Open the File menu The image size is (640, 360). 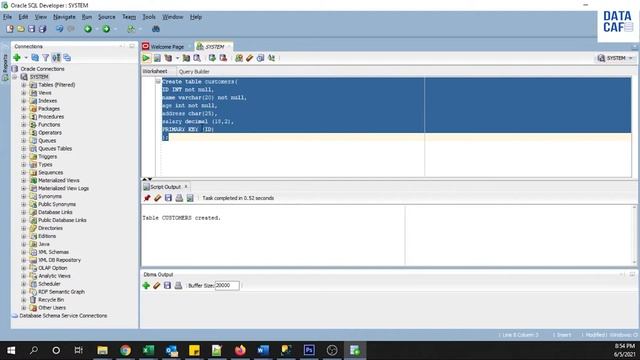tap(7, 17)
